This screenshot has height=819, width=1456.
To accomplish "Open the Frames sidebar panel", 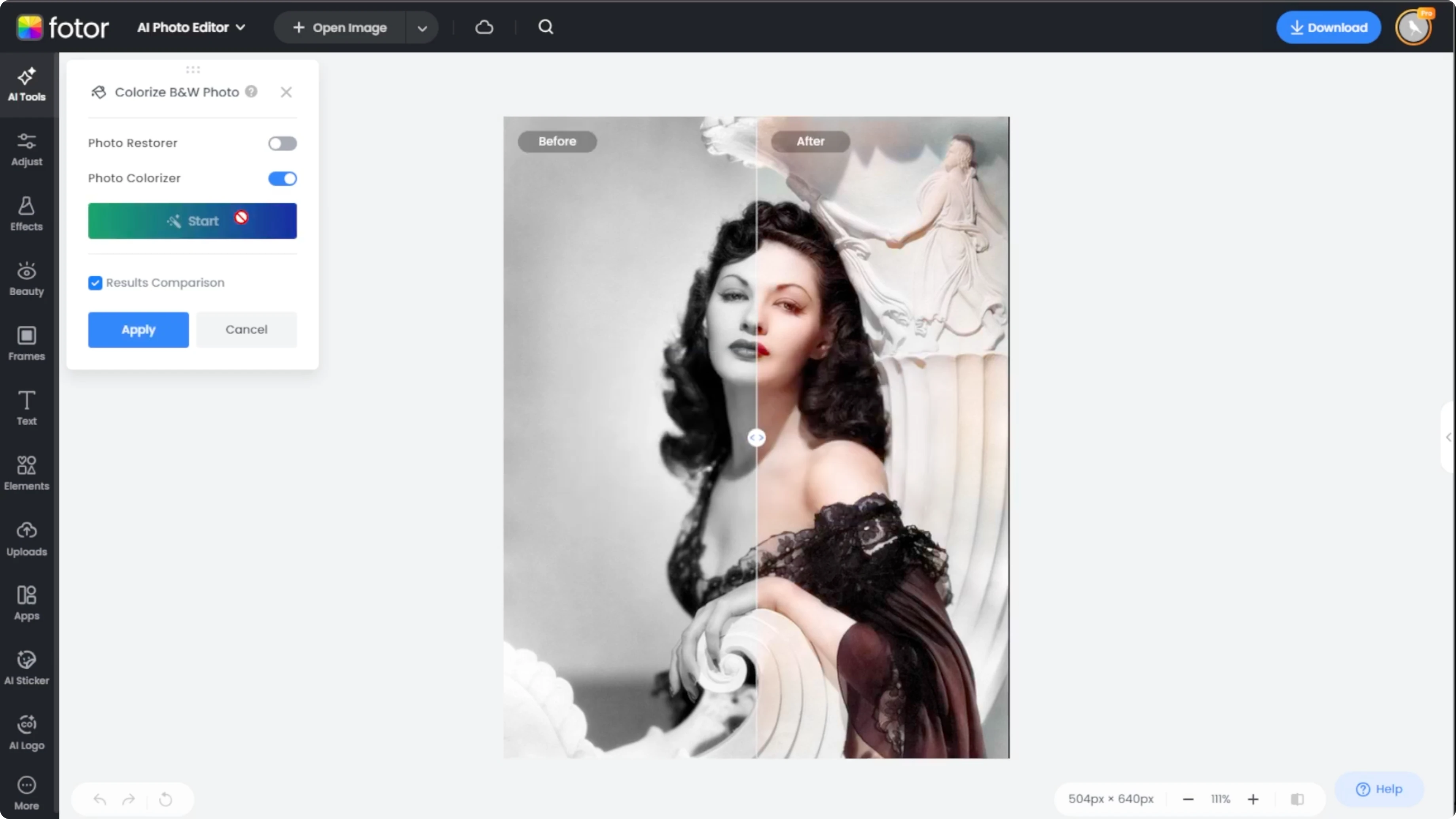I will [27, 344].
